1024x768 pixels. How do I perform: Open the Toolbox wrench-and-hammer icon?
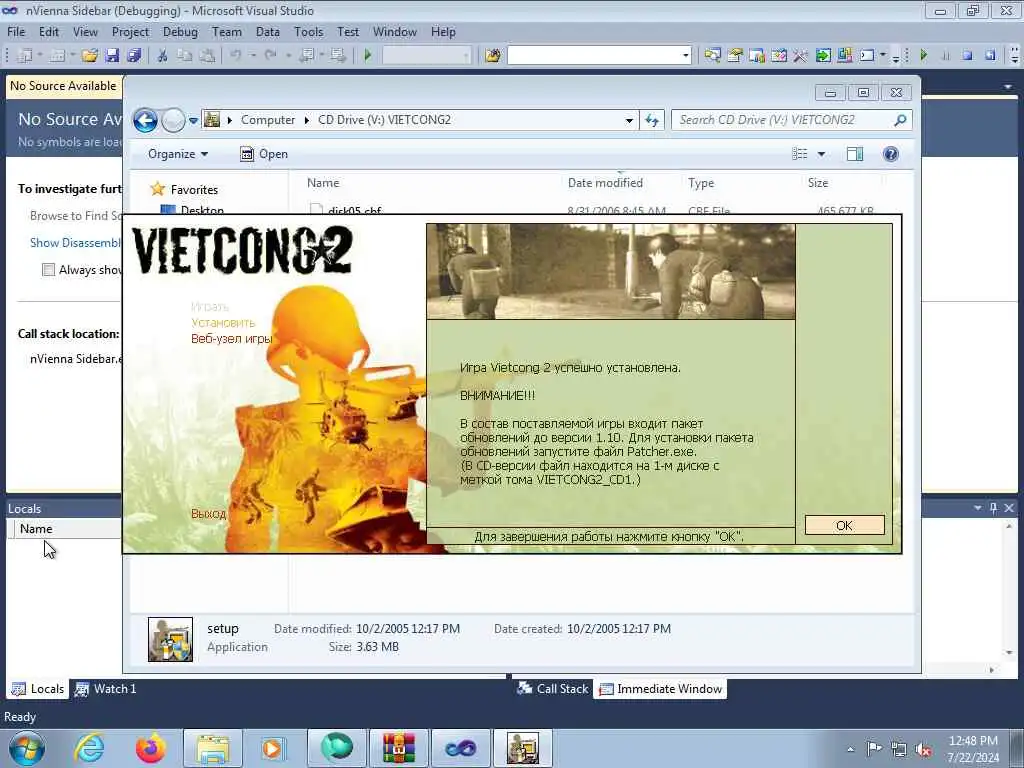[x=801, y=56]
